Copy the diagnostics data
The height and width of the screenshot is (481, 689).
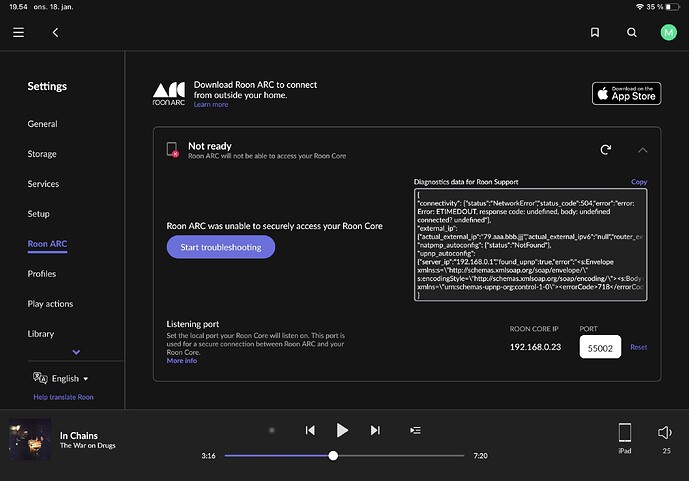(x=639, y=182)
